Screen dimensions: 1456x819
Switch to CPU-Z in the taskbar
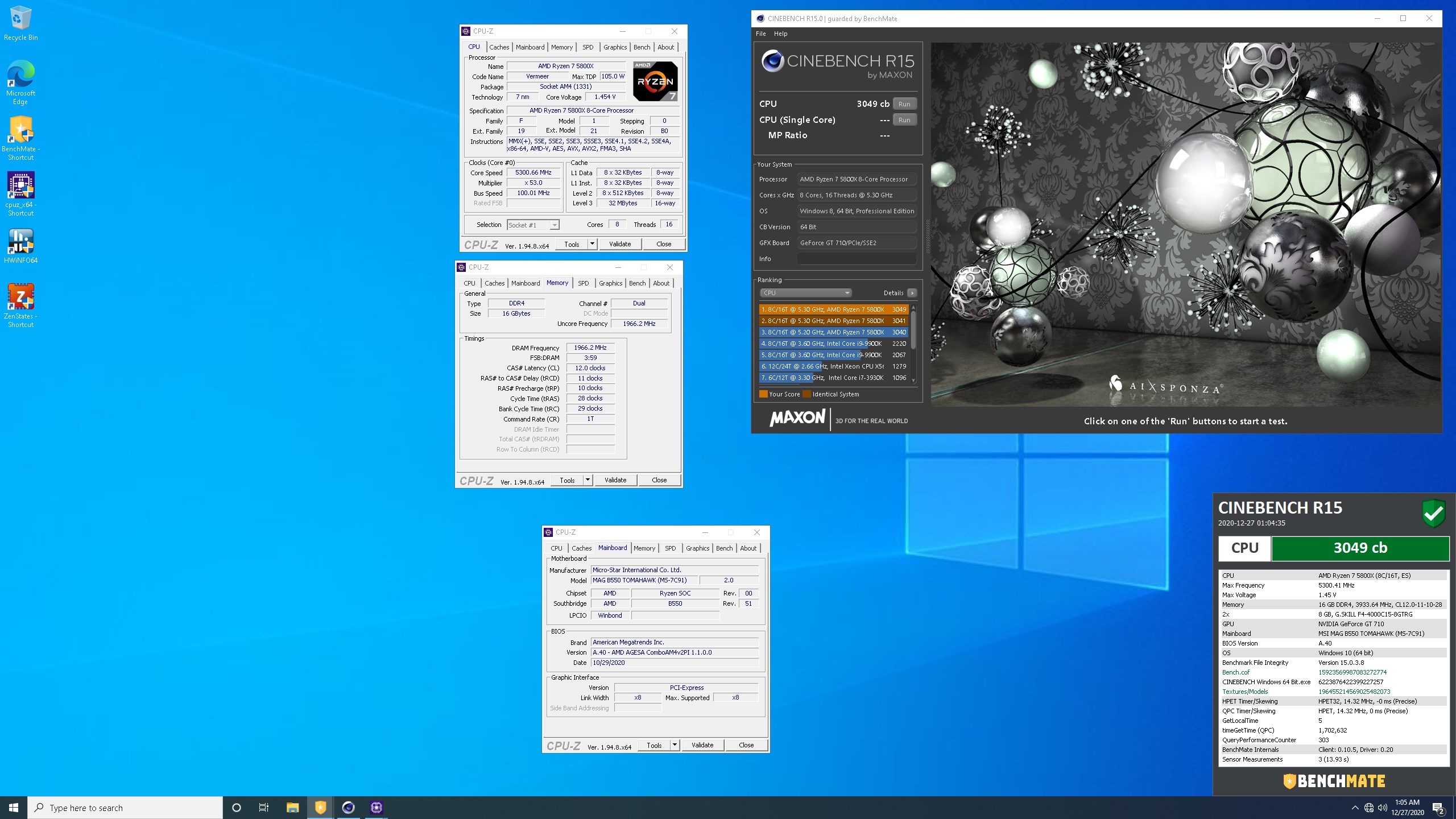click(x=376, y=808)
